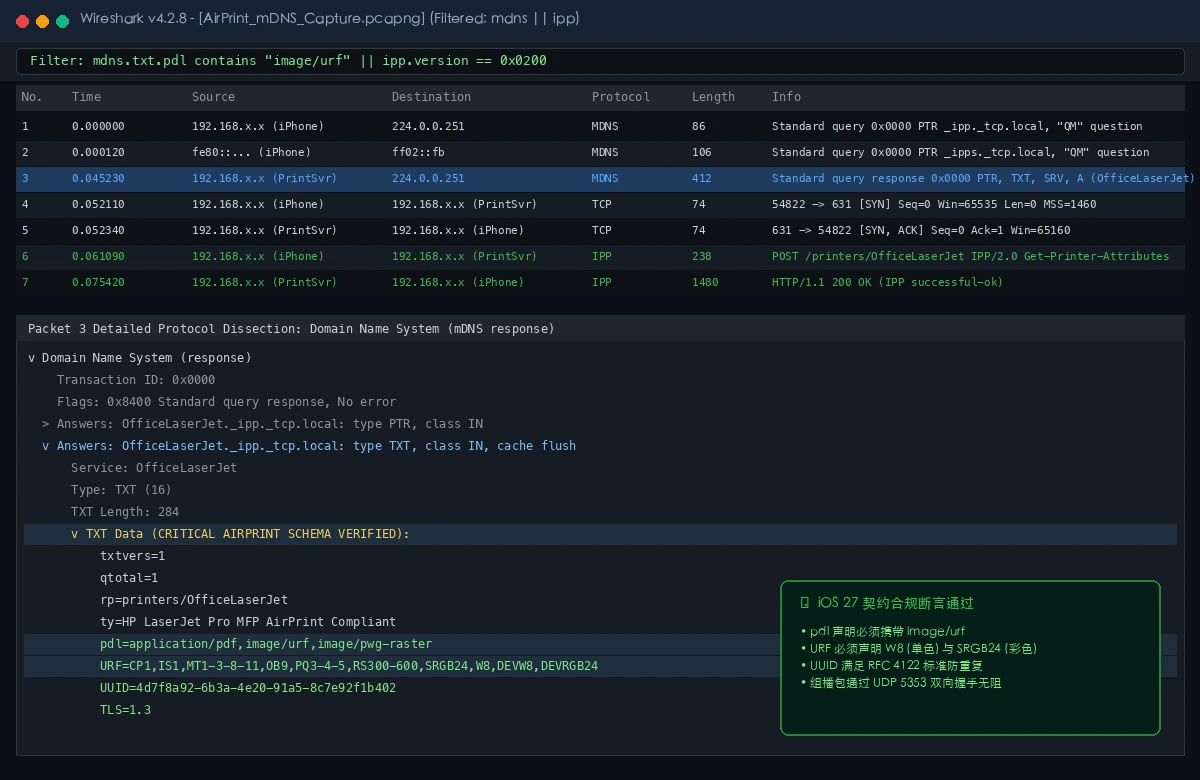The width and height of the screenshot is (1200, 780).
Task: Click the iOS 27 契约合规断言通过 heading
Action: point(895,603)
